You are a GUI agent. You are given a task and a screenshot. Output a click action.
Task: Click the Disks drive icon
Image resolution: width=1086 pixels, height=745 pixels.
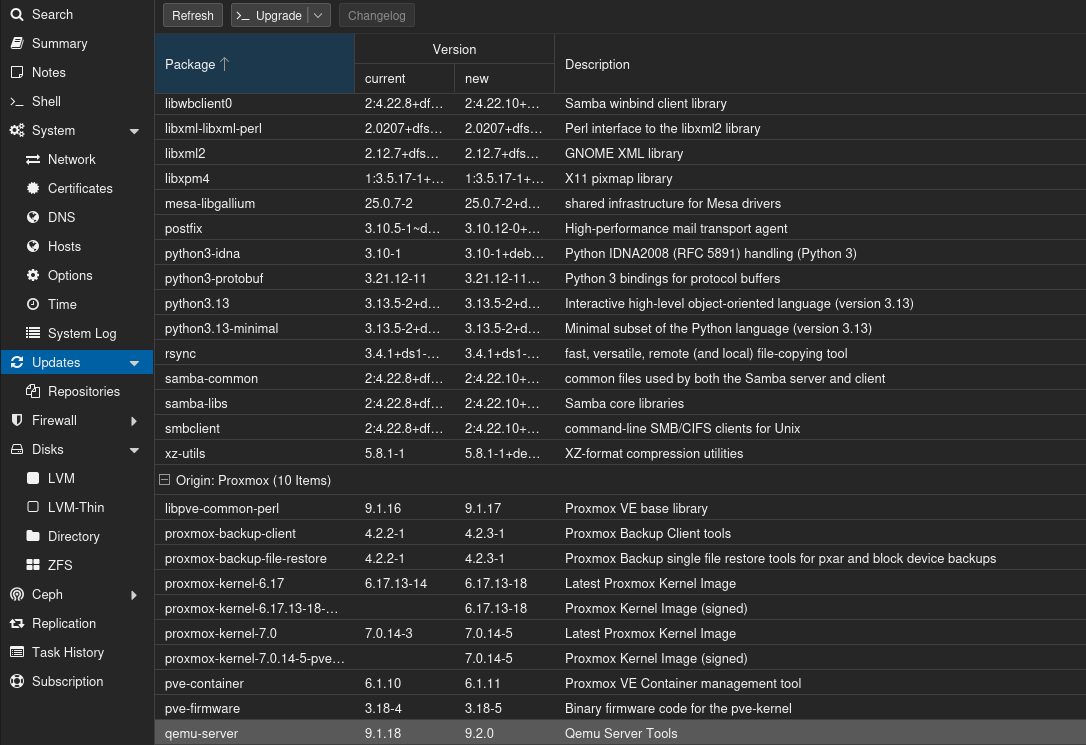(17, 449)
